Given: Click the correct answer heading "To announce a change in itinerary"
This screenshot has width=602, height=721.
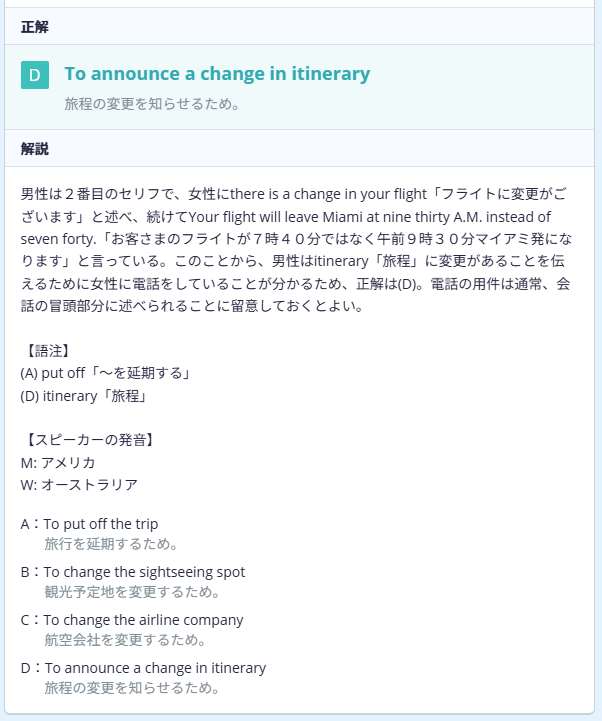Looking at the screenshot, I should (x=217, y=74).
